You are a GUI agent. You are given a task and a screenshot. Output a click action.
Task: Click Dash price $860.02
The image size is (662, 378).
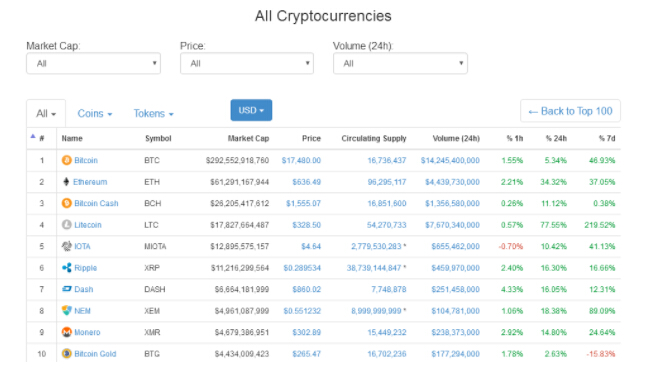tap(307, 290)
